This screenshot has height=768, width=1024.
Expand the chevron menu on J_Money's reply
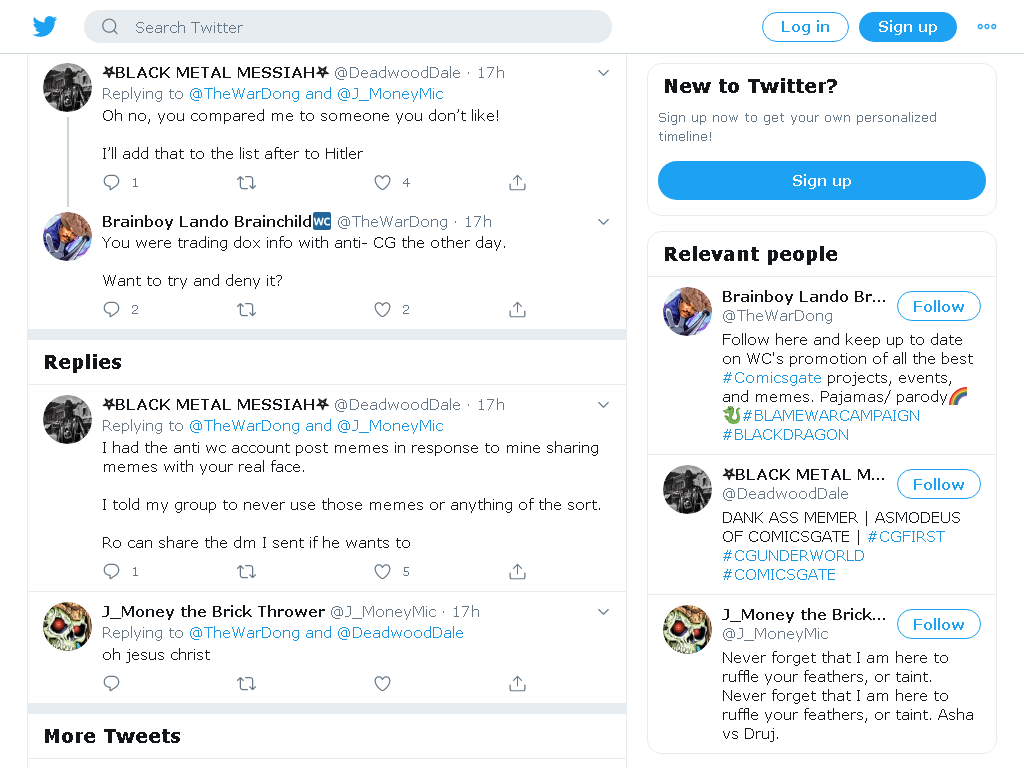pos(603,612)
